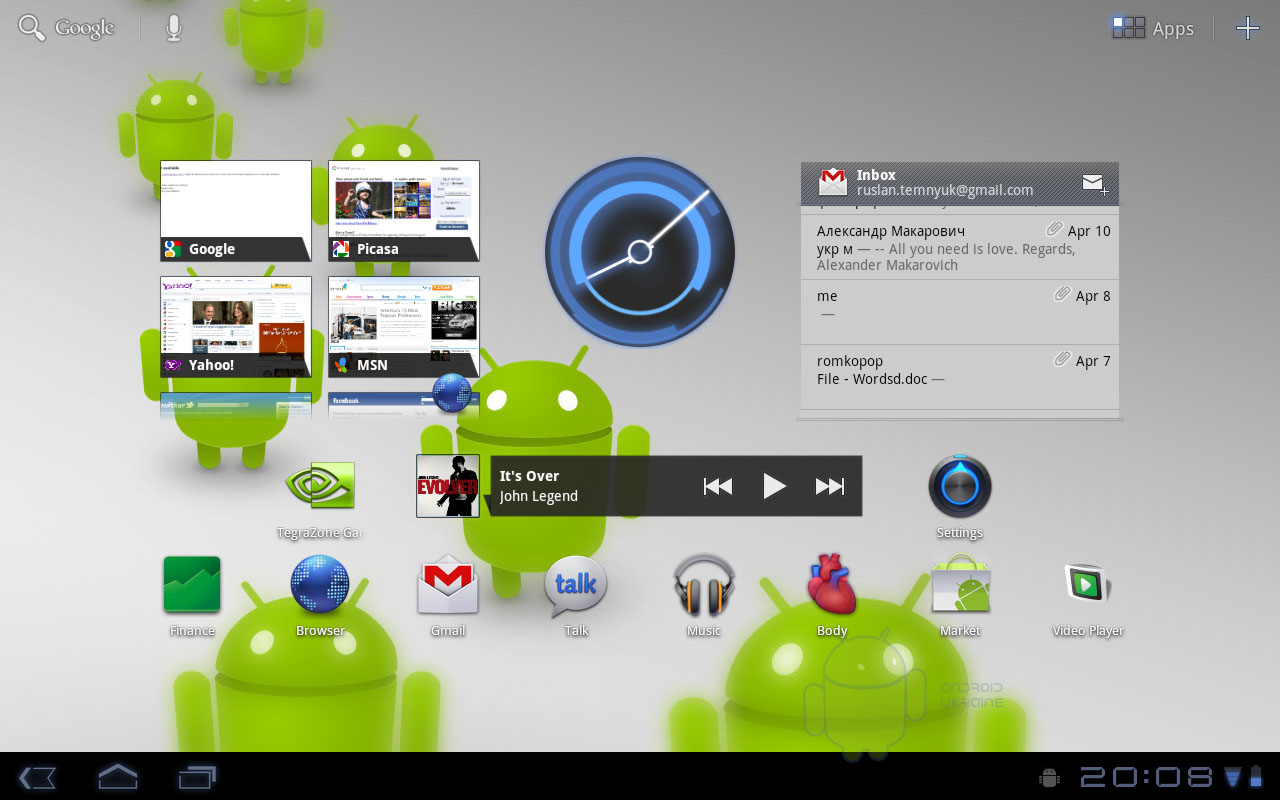1280x800 pixels.
Task: Launch the Finance app
Action: tap(192, 596)
